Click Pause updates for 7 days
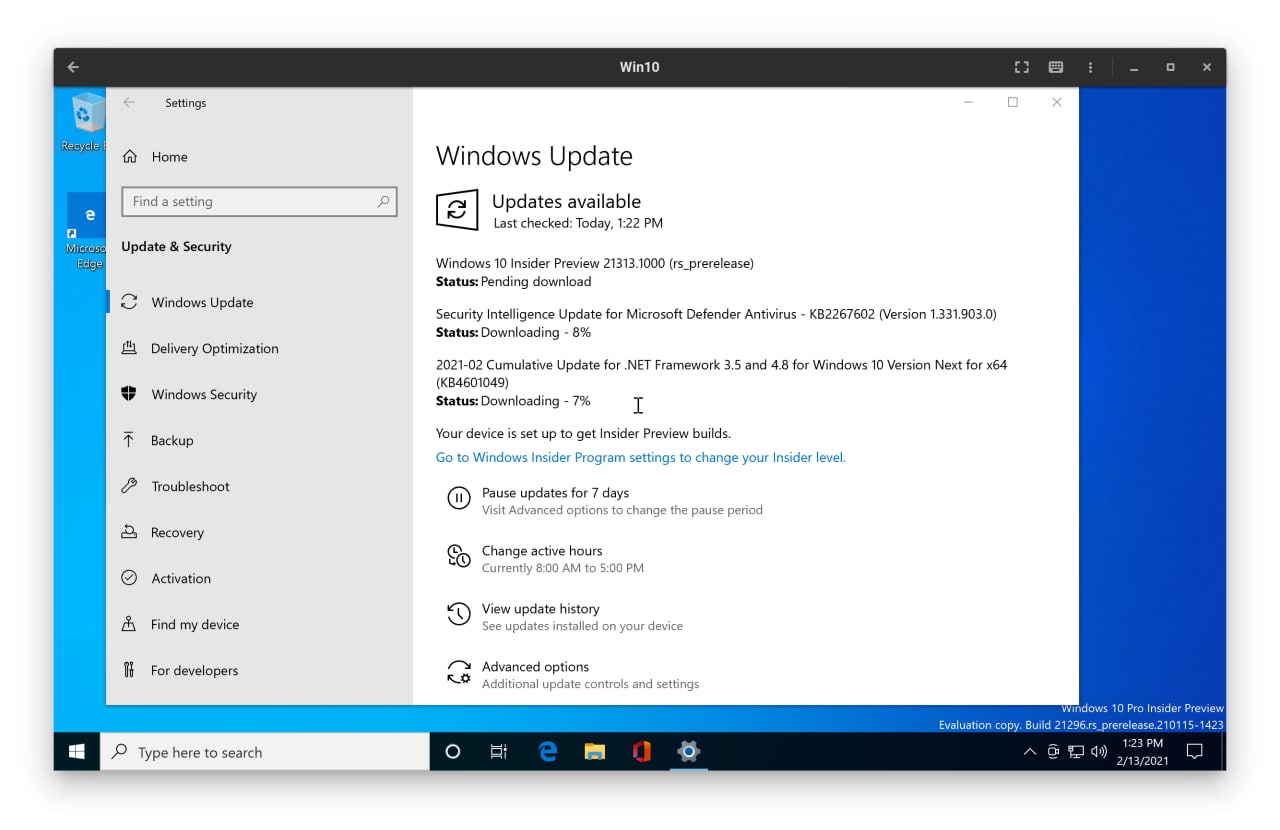 tap(555, 493)
